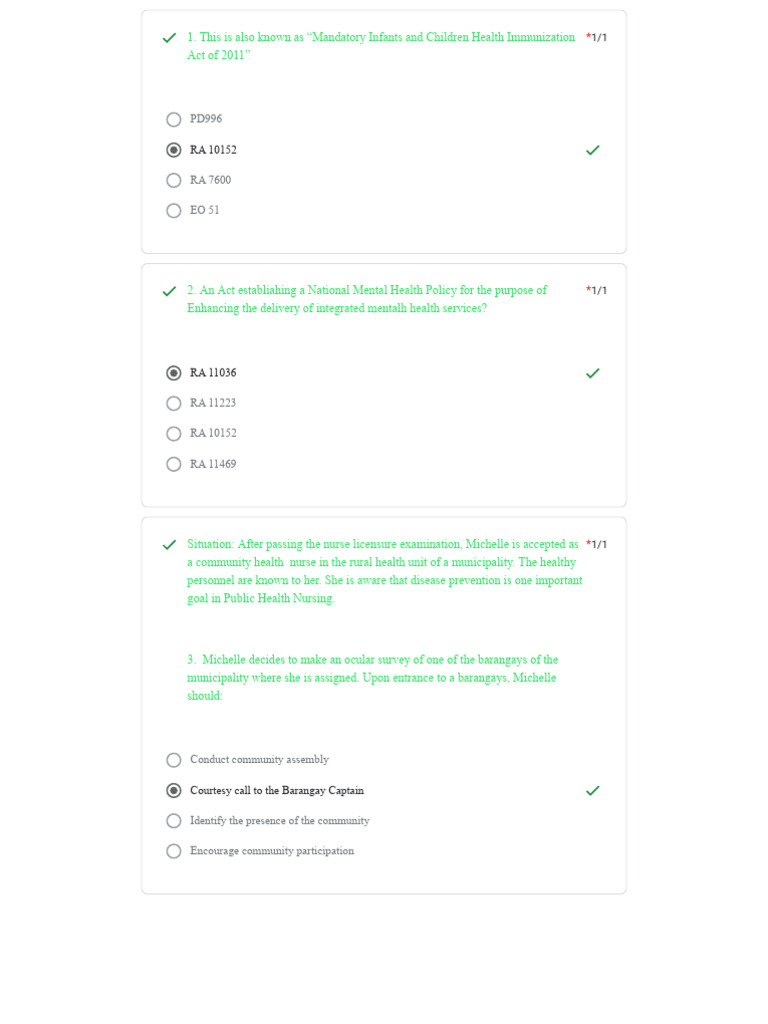Choose the RA 11223 option
768x1024 pixels.
pos(174,404)
